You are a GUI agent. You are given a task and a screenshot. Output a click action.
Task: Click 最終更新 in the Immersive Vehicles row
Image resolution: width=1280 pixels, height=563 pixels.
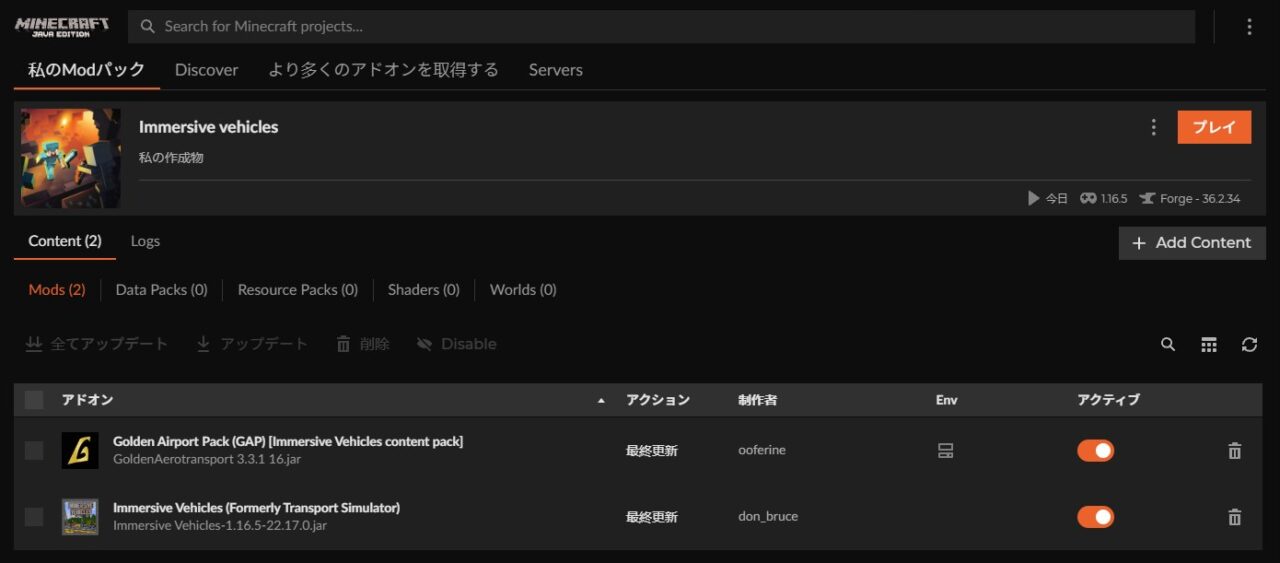point(652,517)
